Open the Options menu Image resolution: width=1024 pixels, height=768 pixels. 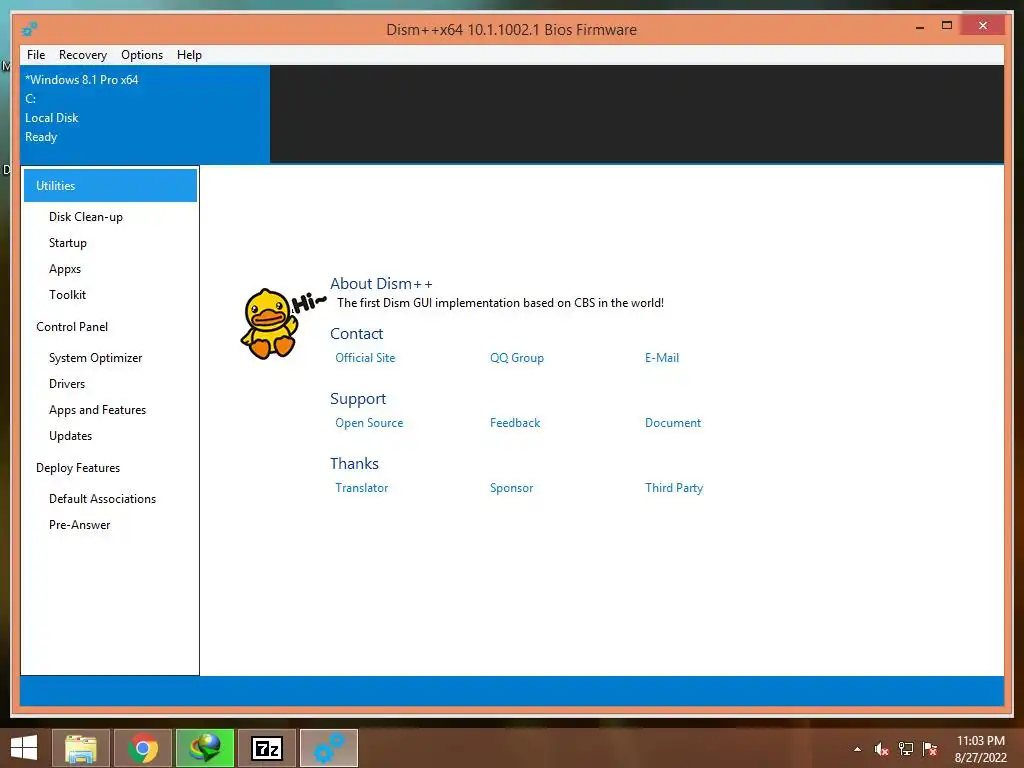[142, 55]
